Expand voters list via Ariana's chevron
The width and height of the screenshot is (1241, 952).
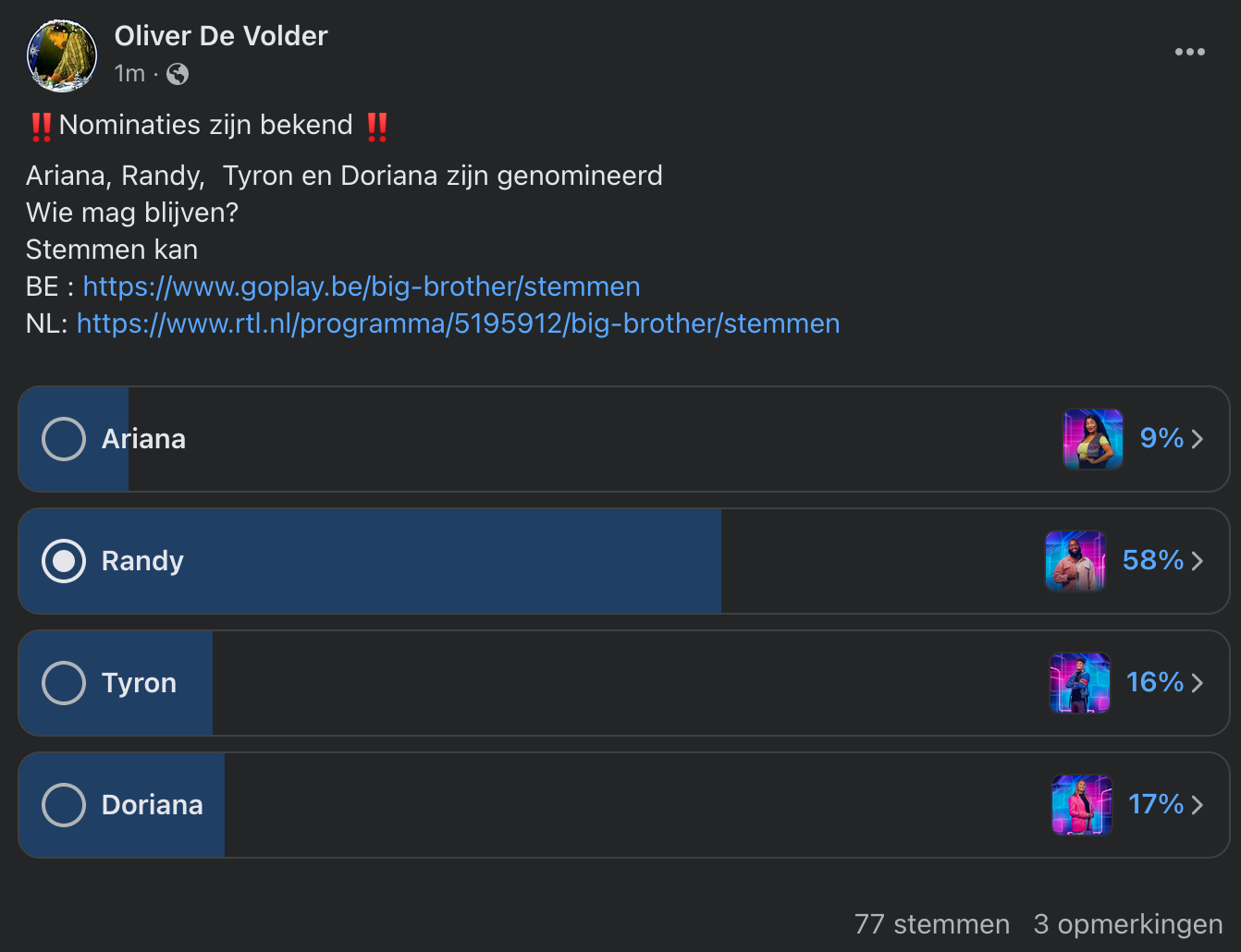tap(1198, 439)
